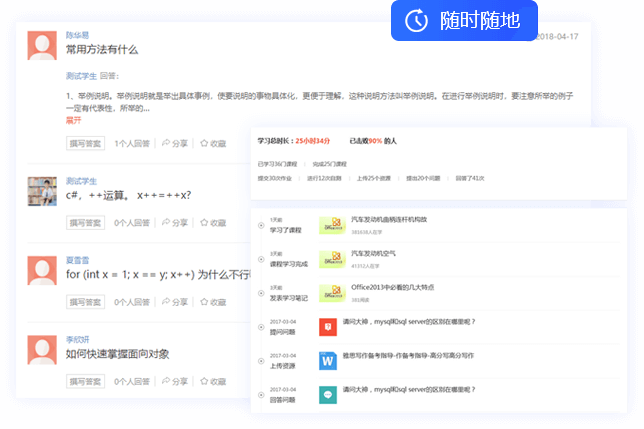Click the star 收藏 icon for c# question
This screenshot has width=644, height=429.
point(204,223)
